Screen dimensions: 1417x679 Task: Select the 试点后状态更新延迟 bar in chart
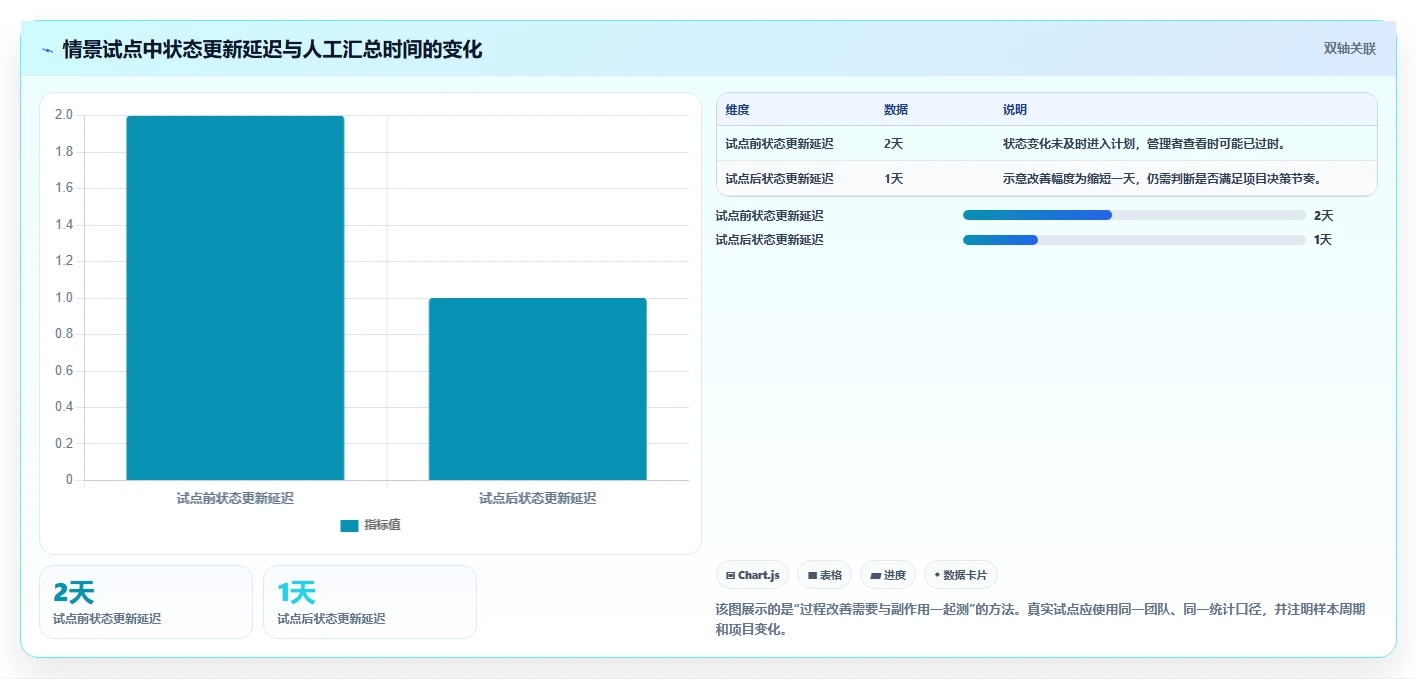(538, 389)
